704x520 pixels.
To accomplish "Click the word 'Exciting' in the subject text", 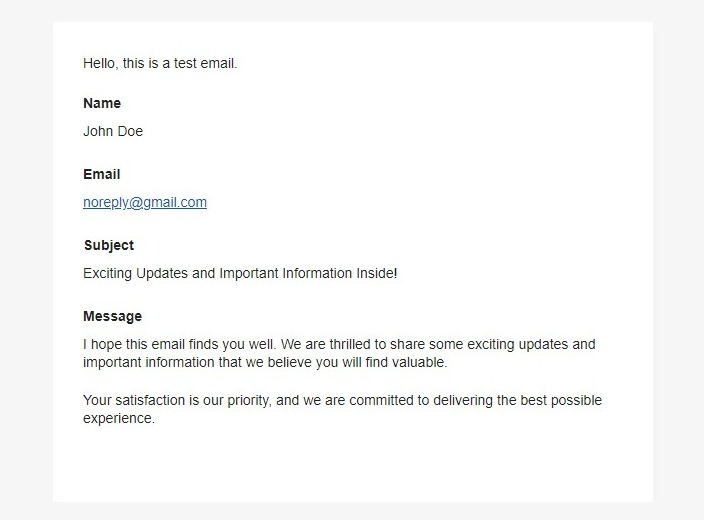I will click(x=107, y=273).
